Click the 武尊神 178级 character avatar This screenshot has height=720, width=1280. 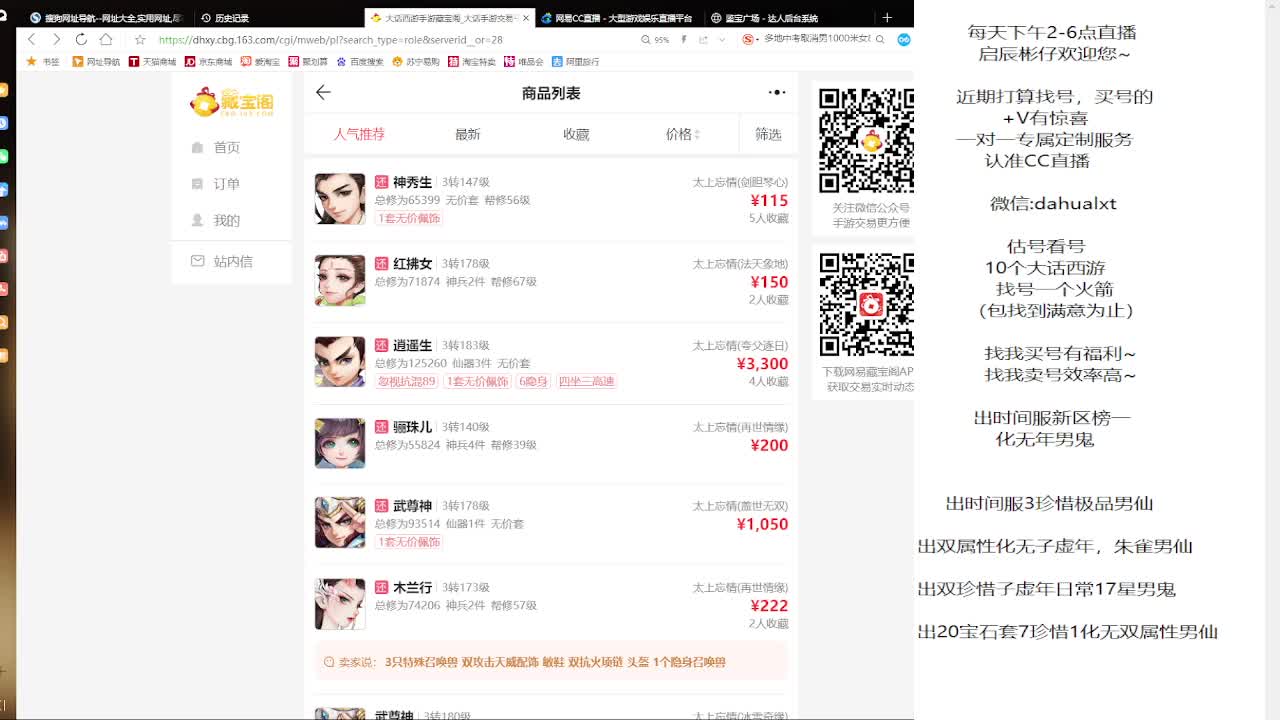tap(340, 522)
